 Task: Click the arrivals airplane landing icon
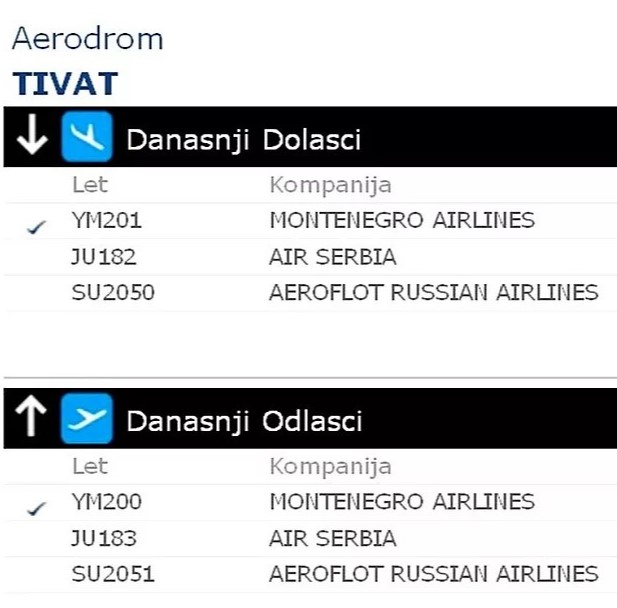(x=86, y=139)
